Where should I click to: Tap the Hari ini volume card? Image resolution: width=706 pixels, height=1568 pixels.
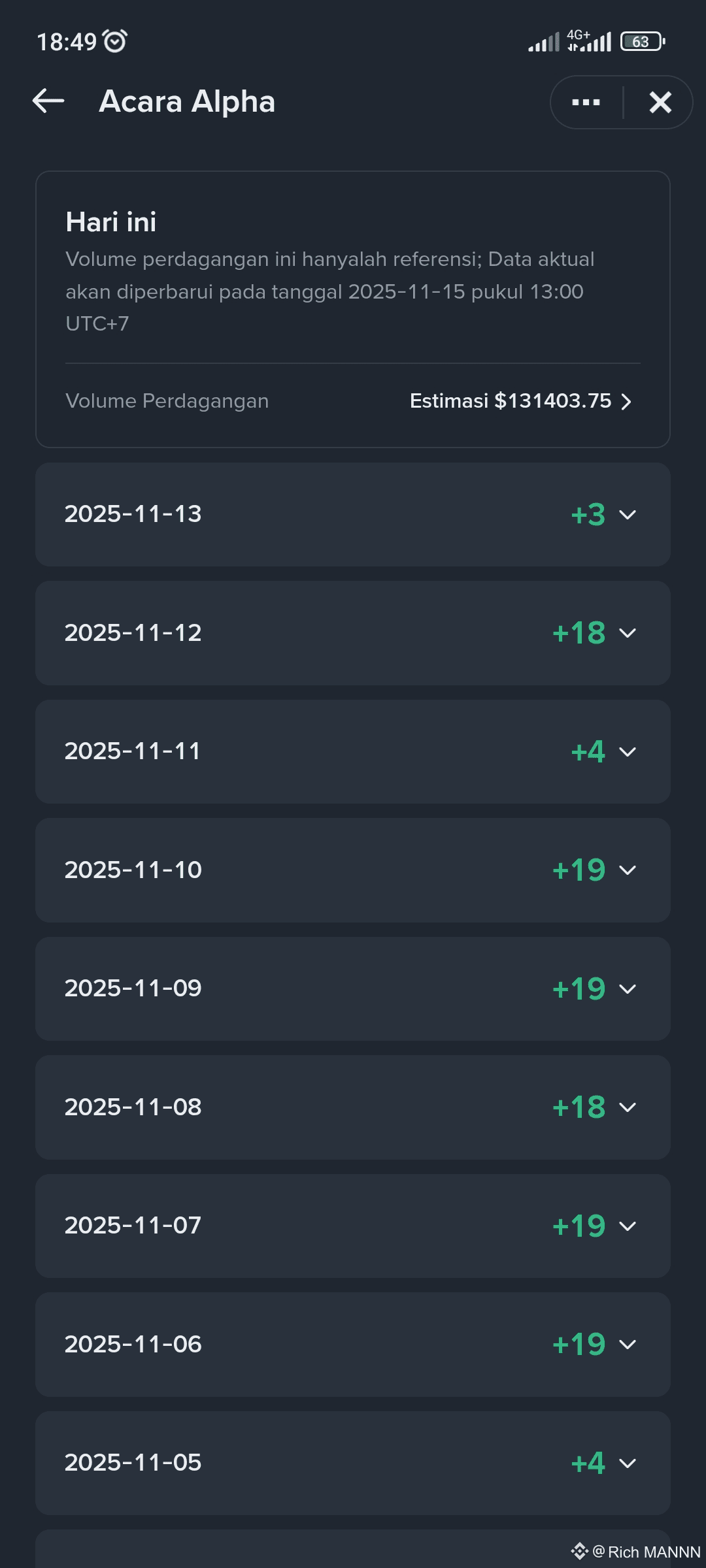pyautogui.click(x=353, y=274)
